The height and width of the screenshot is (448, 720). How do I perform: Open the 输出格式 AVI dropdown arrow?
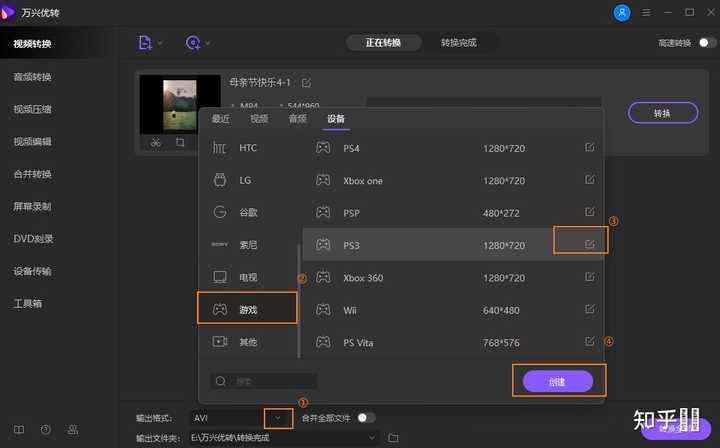[x=278, y=418]
